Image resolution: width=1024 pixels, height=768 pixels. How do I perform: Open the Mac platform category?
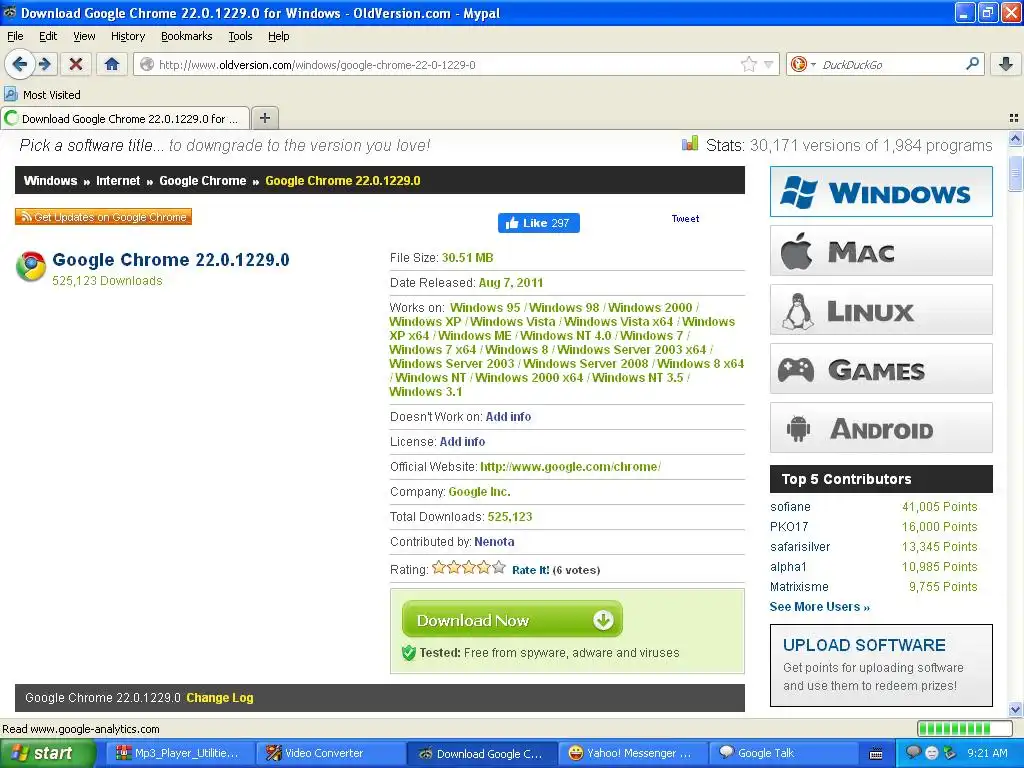(x=880, y=251)
